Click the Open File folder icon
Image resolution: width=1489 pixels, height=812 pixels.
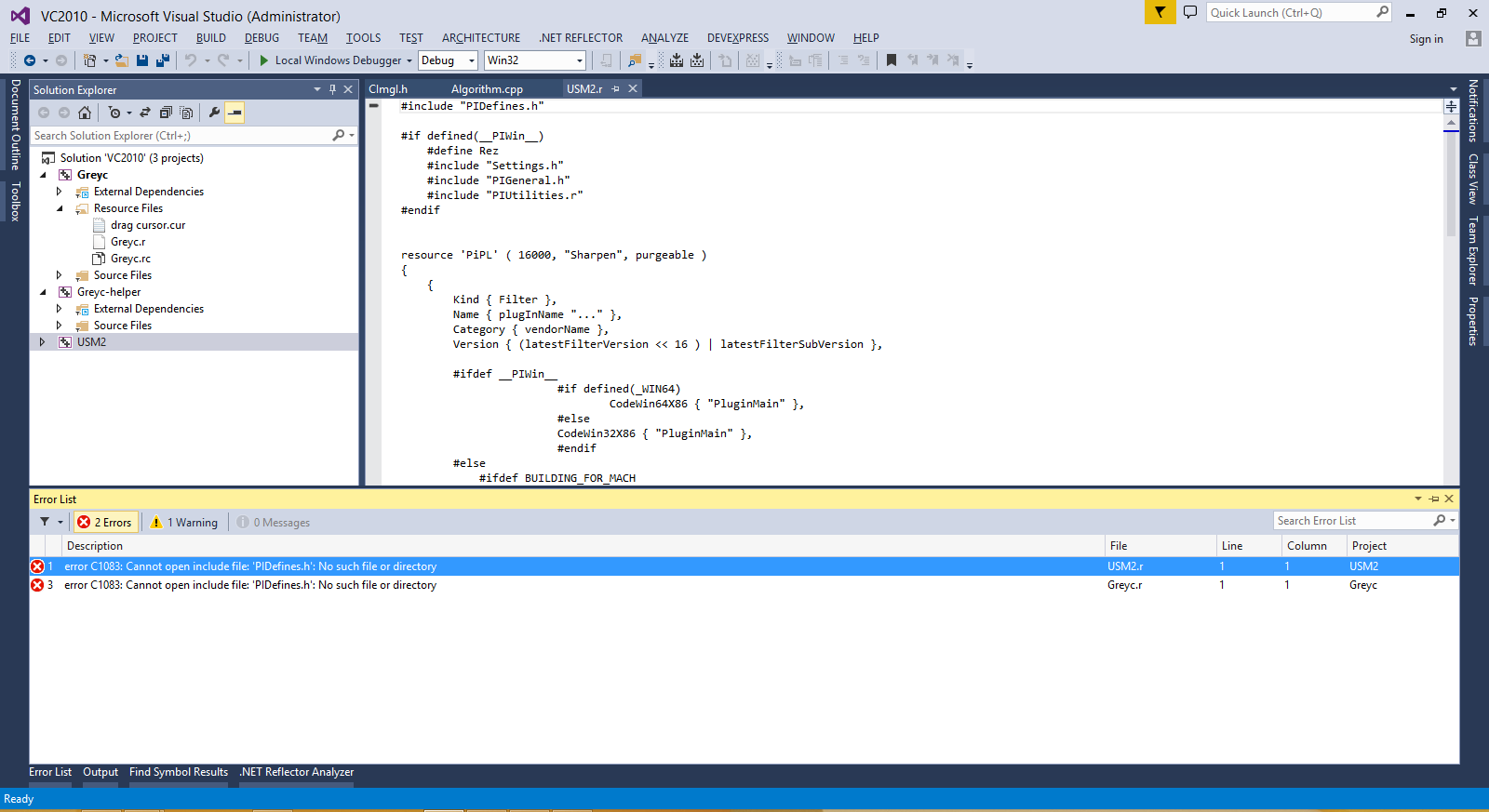pyautogui.click(x=121, y=60)
